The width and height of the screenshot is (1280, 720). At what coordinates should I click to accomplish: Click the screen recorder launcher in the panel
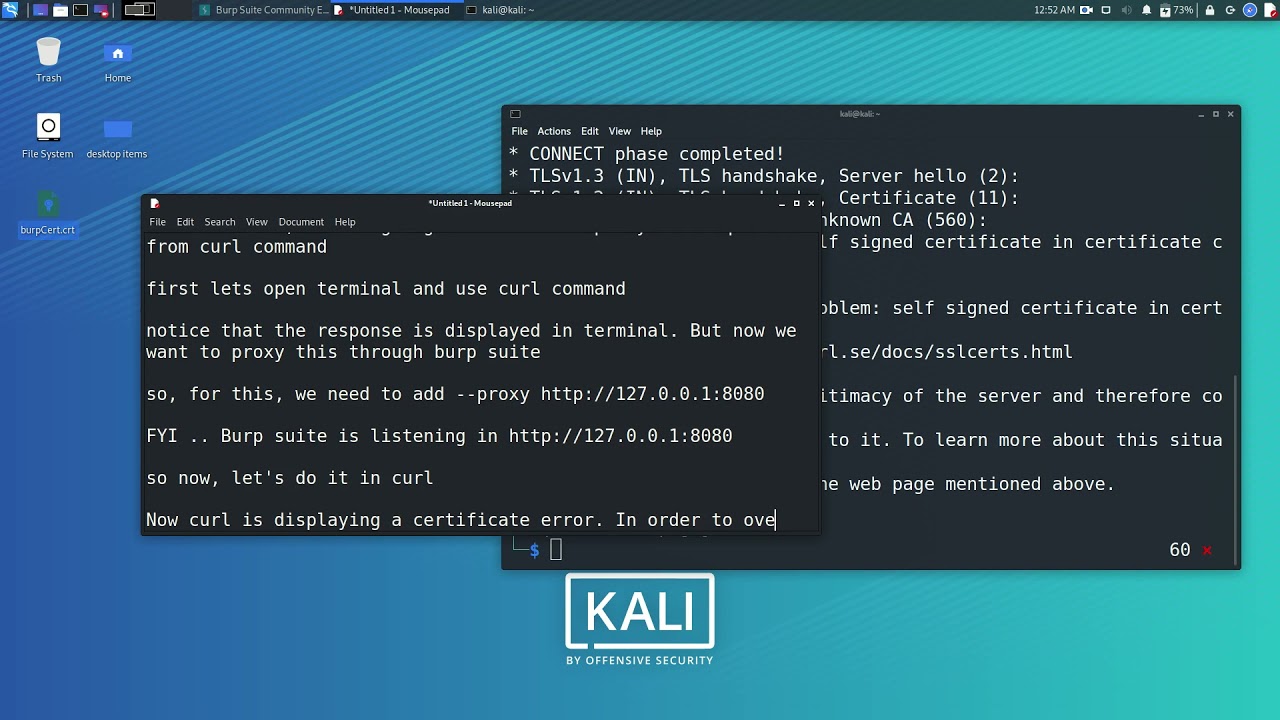[x=100, y=10]
